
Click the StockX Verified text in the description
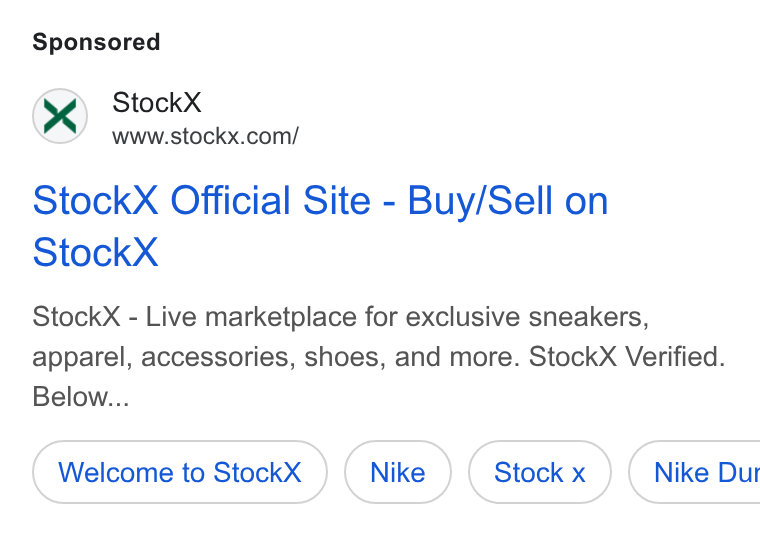coord(627,357)
